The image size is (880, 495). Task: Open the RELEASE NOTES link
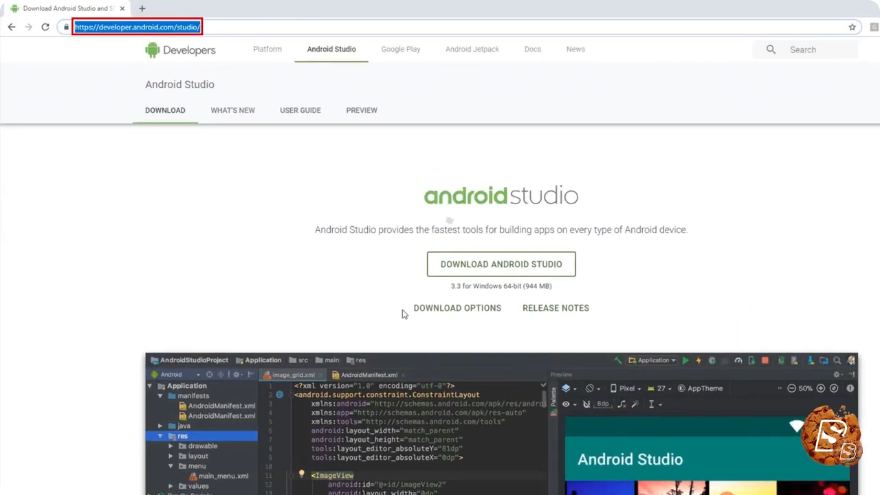tap(556, 308)
